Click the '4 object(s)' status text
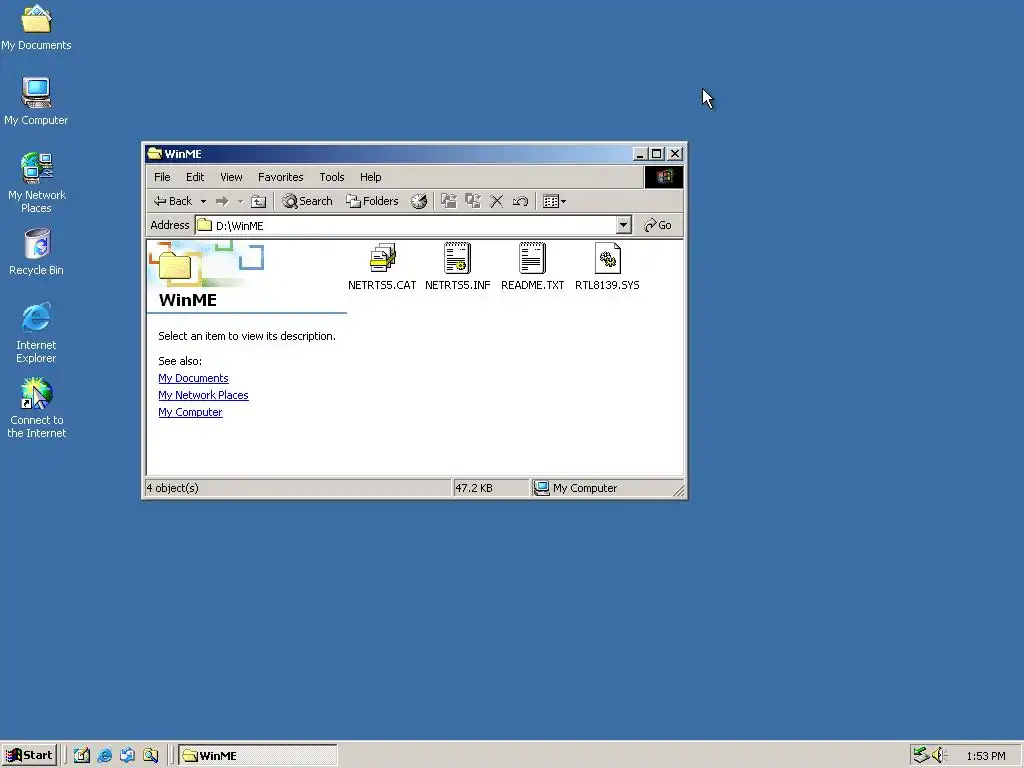Image resolution: width=1024 pixels, height=768 pixels. (172, 488)
